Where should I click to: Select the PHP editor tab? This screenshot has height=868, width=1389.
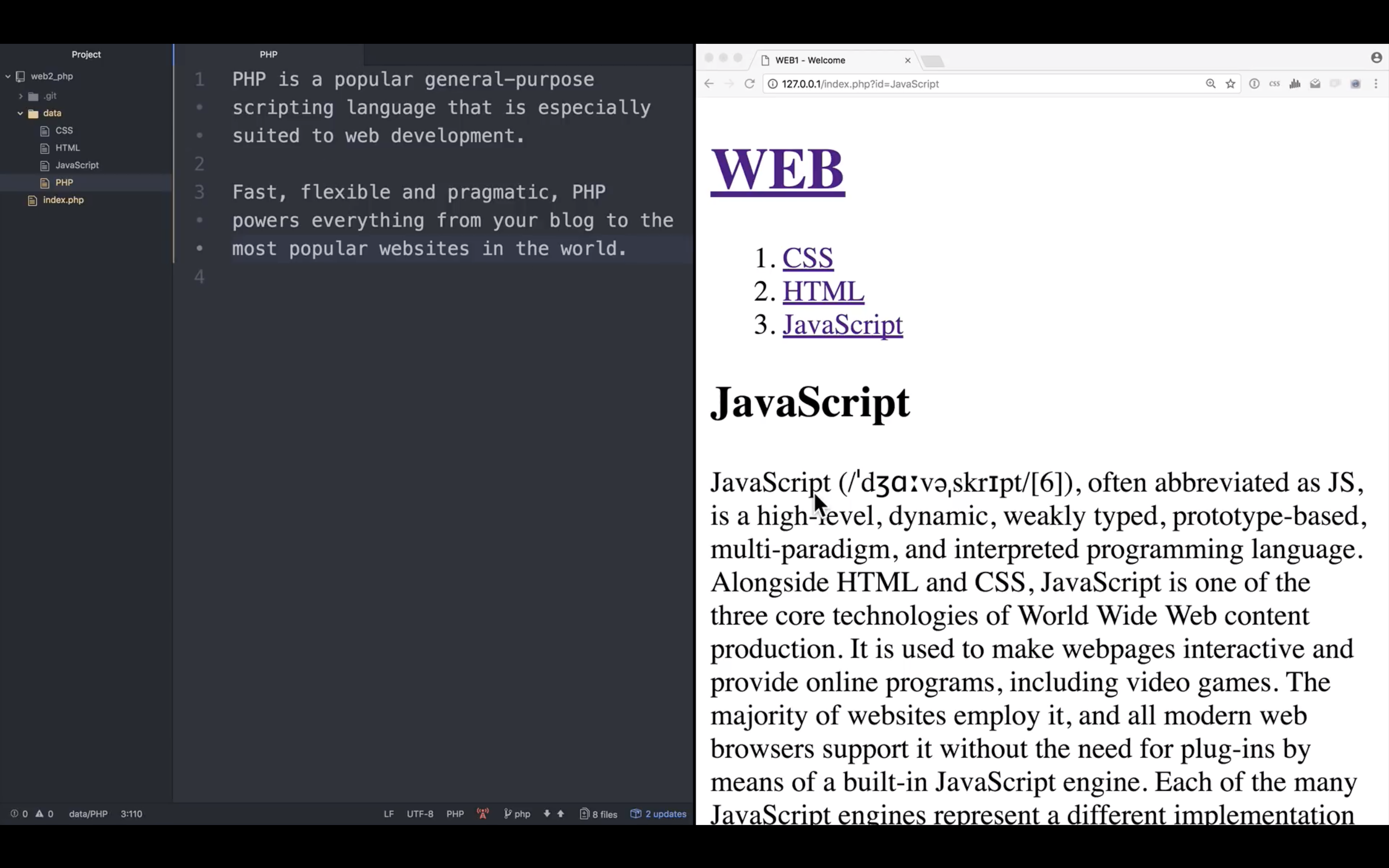269,55
